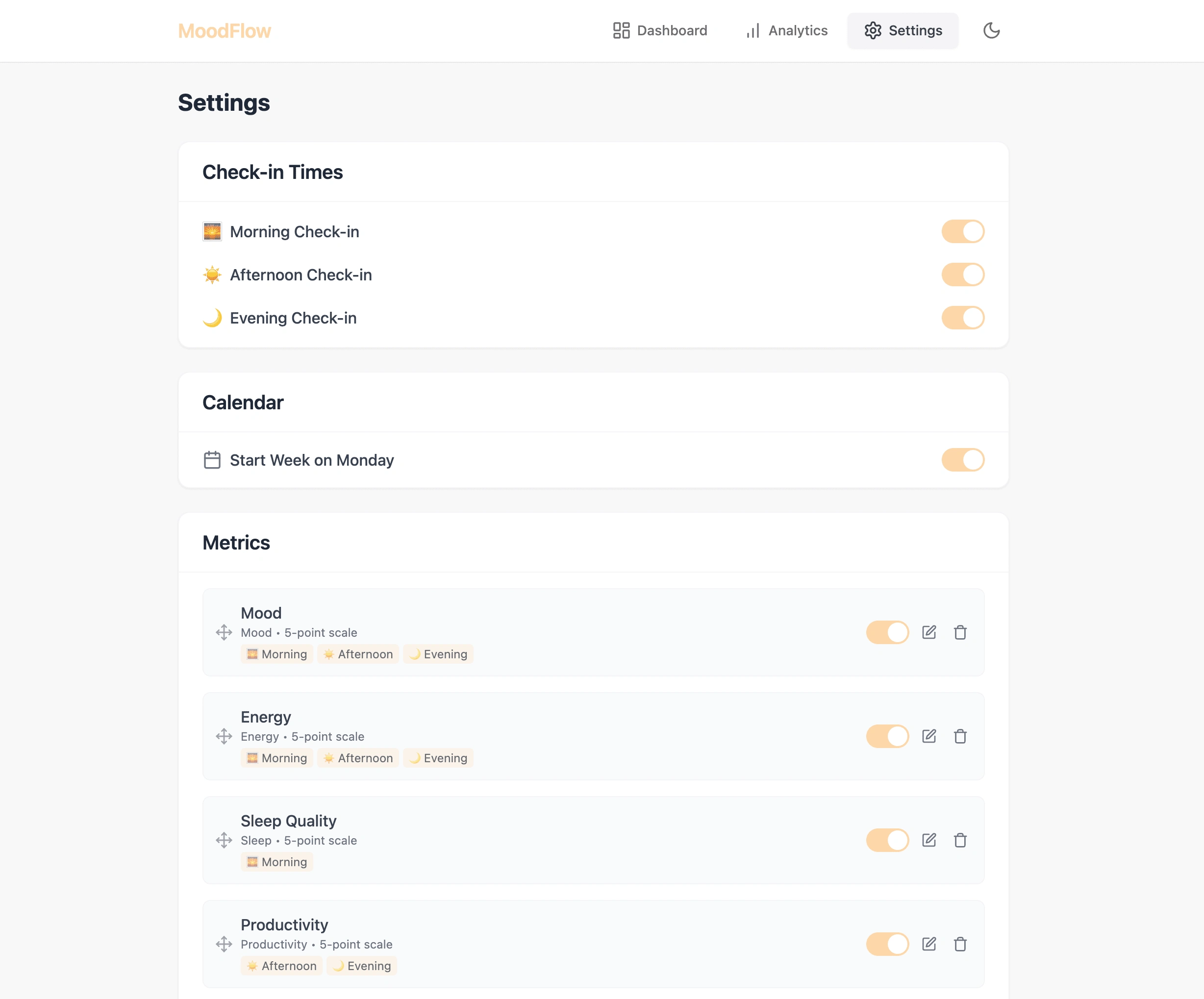The image size is (1204, 999).
Task: Select the Settings nav button
Action: pyautogui.click(x=903, y=31)
